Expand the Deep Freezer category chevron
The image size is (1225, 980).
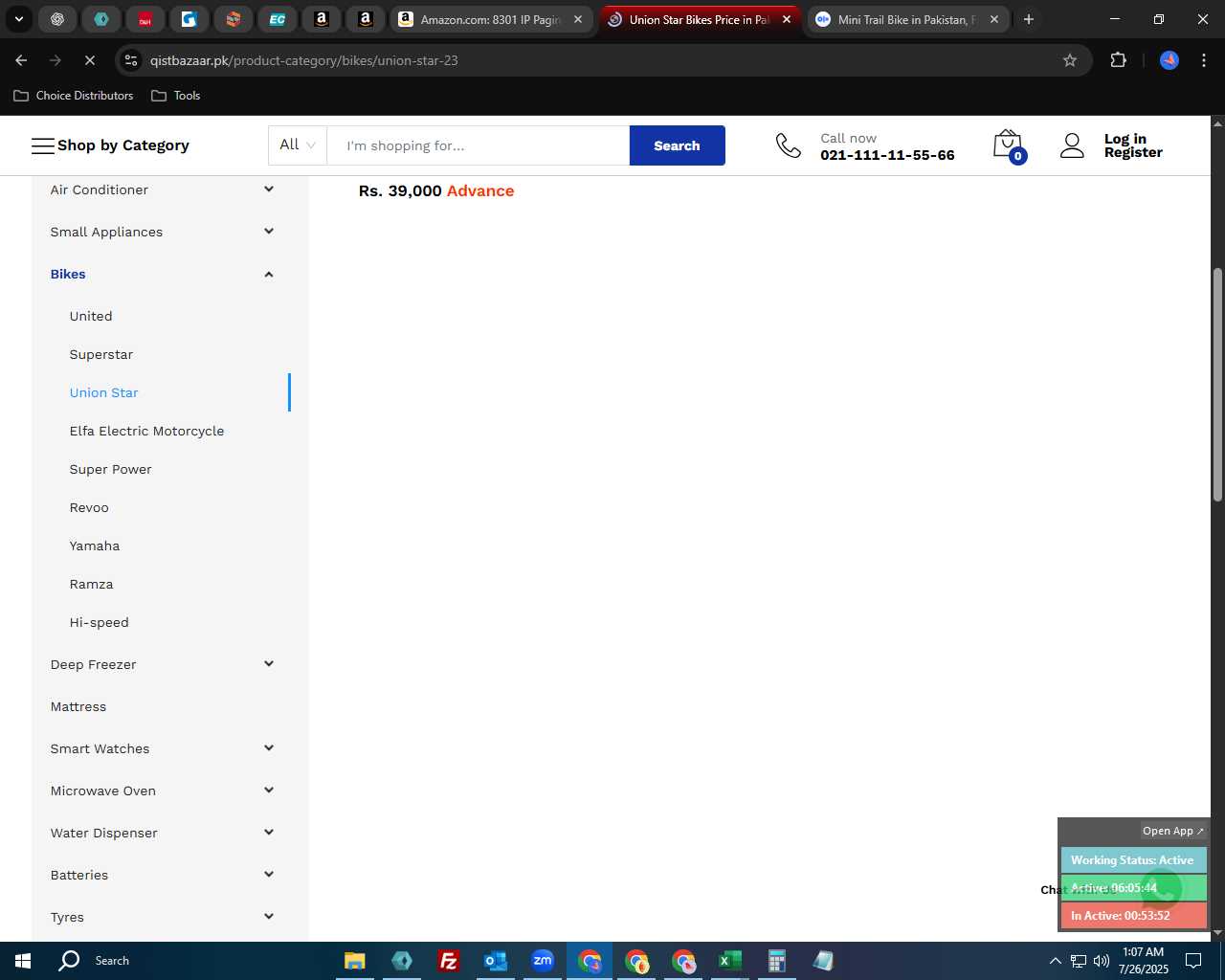269,664
